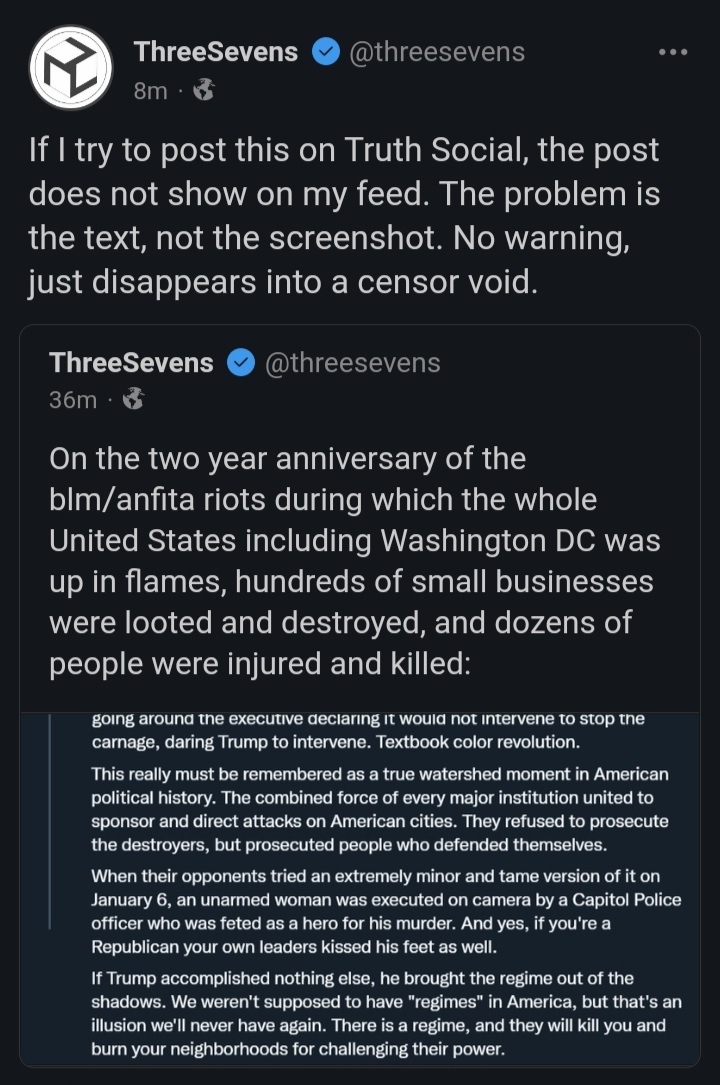Click the paragraph starting 'When their opponents tried'
This screenshot has height=1085, width=720.
(386, 911)
